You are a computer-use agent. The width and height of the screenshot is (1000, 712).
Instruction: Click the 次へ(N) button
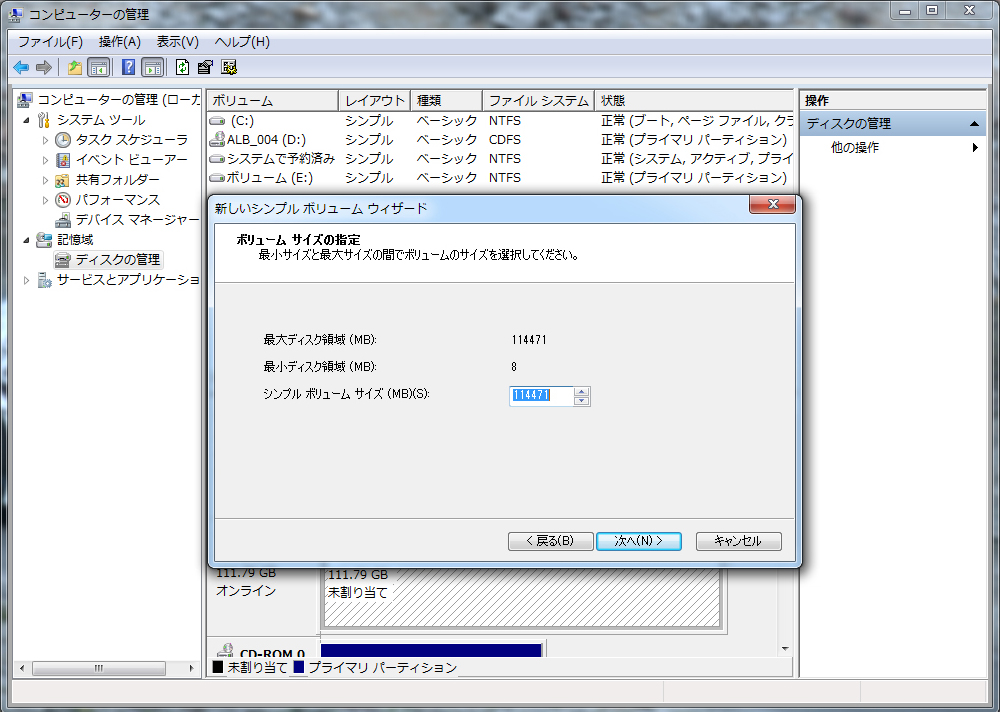[x=638, y=541]
